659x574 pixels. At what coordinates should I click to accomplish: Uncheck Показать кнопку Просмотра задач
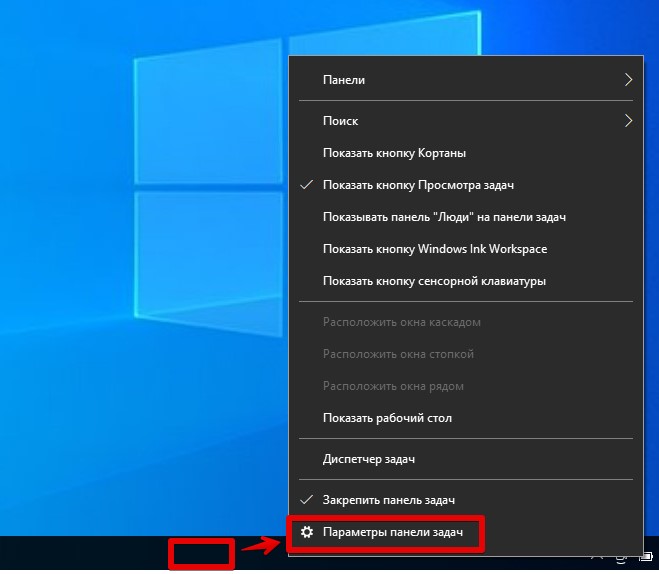pos(466,185)
